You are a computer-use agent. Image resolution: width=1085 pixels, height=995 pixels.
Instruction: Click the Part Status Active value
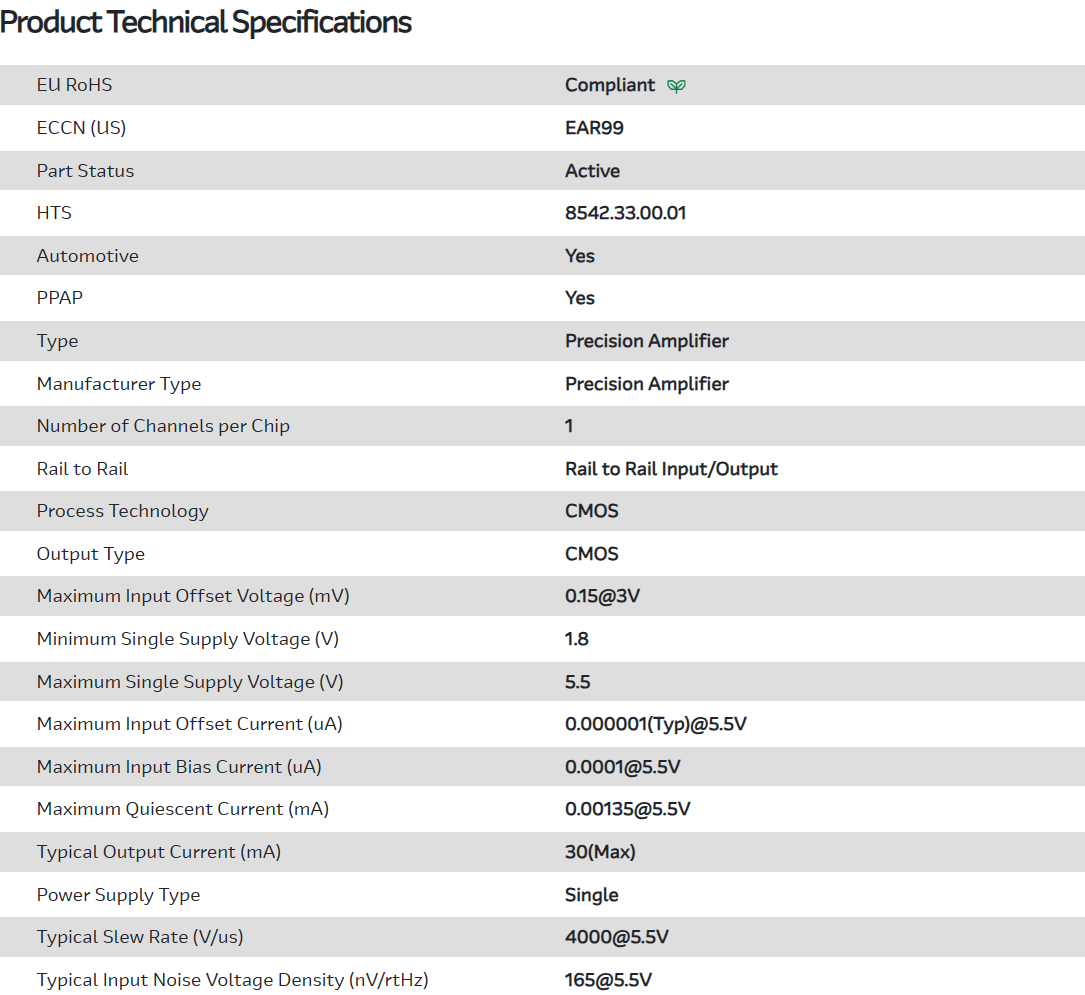point(592,171)
